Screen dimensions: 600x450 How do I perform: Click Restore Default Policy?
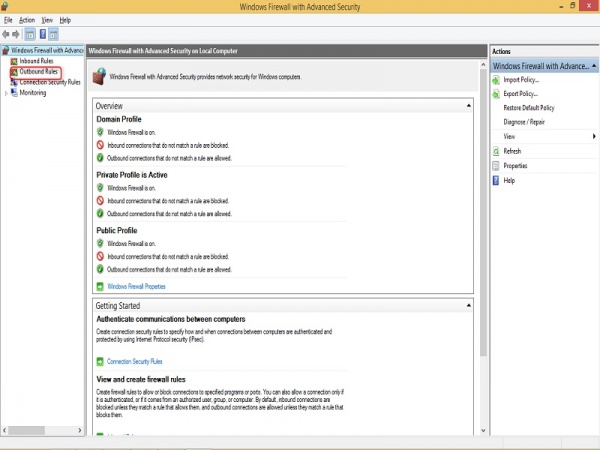[529, 108]
